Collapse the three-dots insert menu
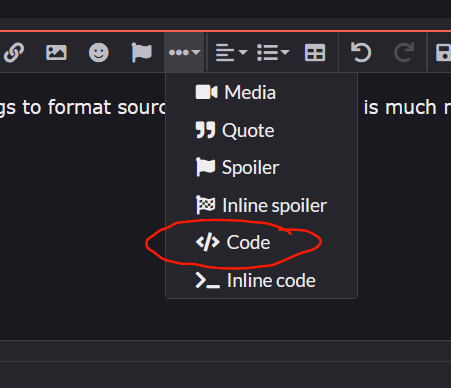This screenshot has width=451, height=388. 184,52
